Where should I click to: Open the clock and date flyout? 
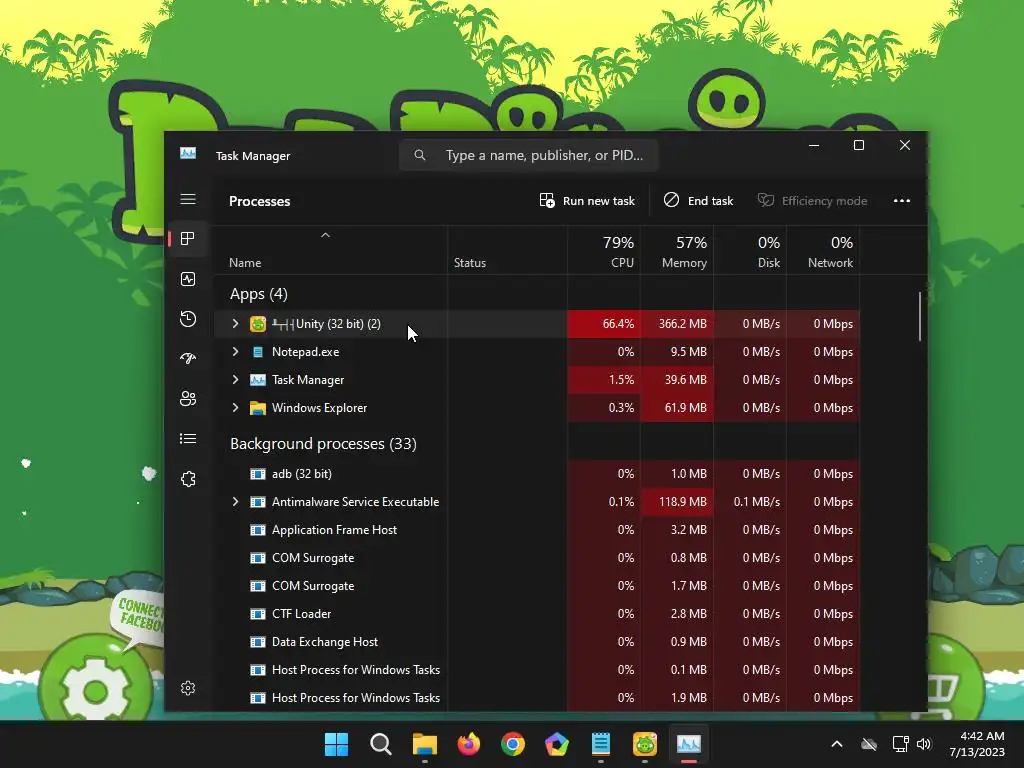pos(977,744)
